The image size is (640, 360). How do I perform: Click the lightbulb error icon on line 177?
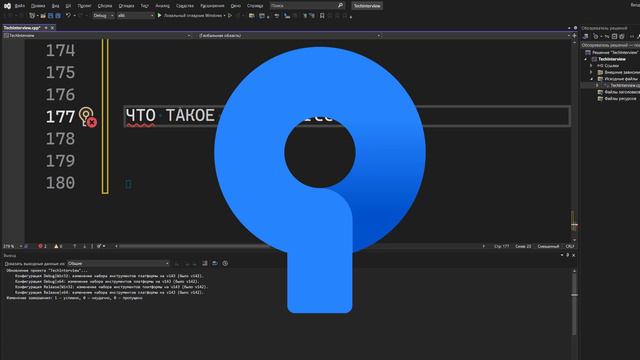click(86, 116)
